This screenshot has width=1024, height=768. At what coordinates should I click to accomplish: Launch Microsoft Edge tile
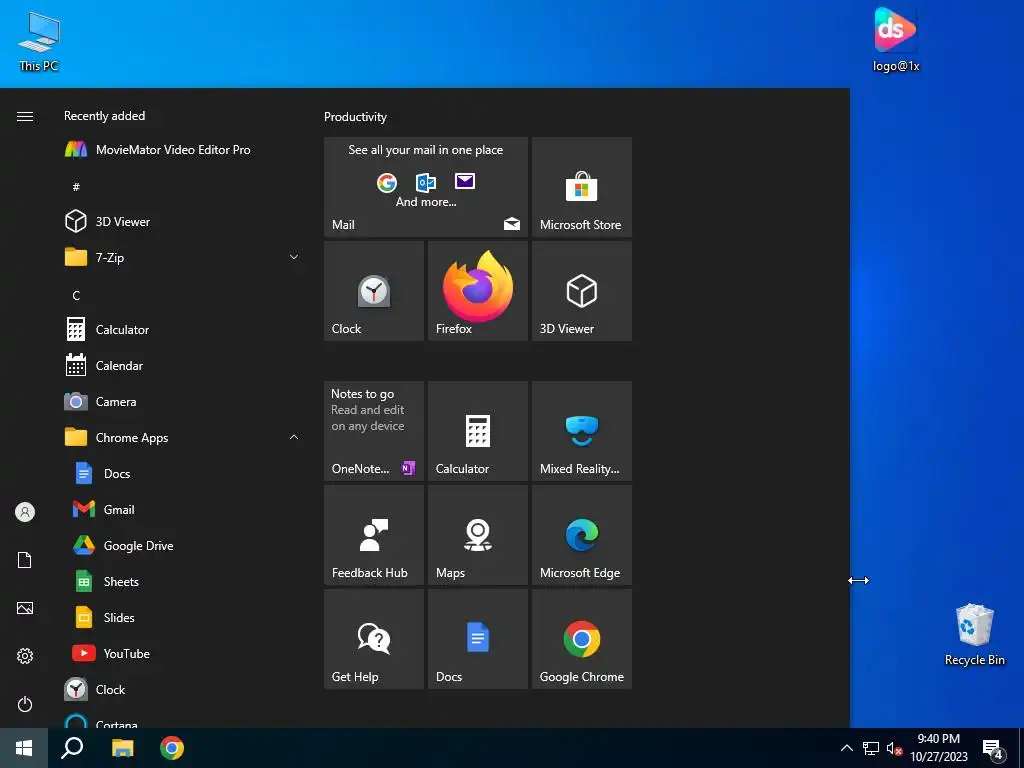click(x=582, y=535)
